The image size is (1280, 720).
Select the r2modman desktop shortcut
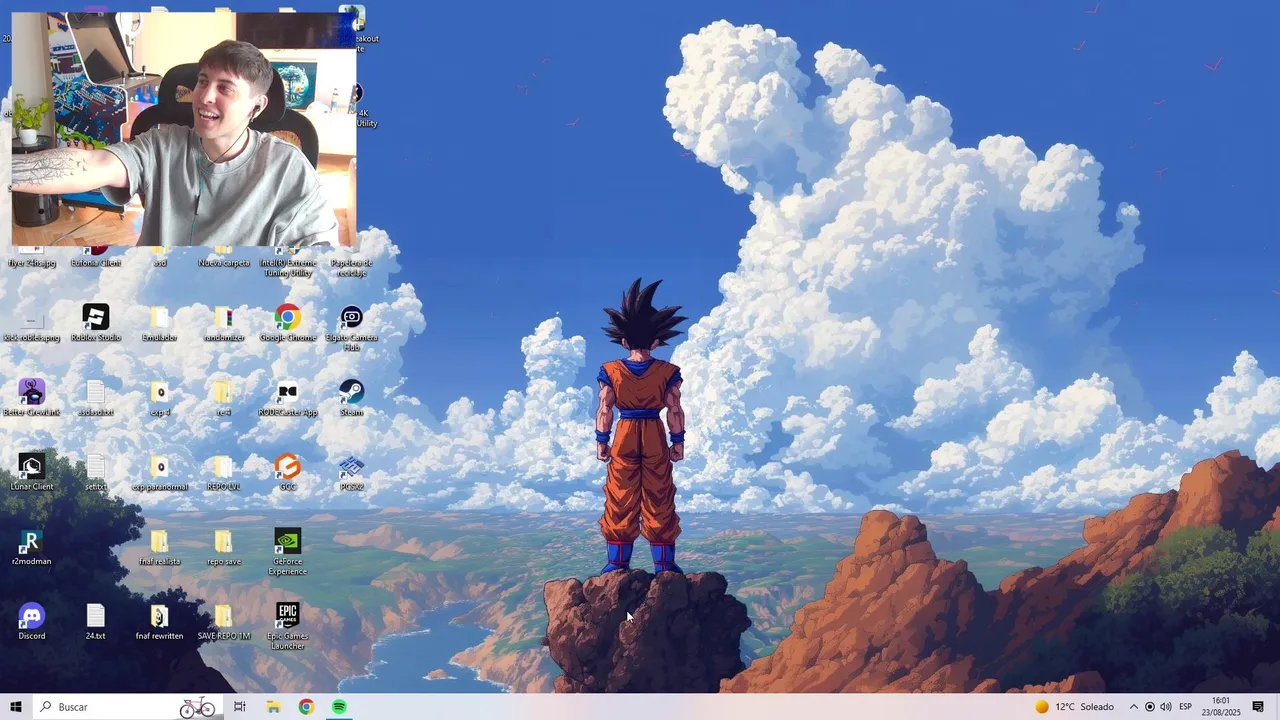[x=32, y=547]
